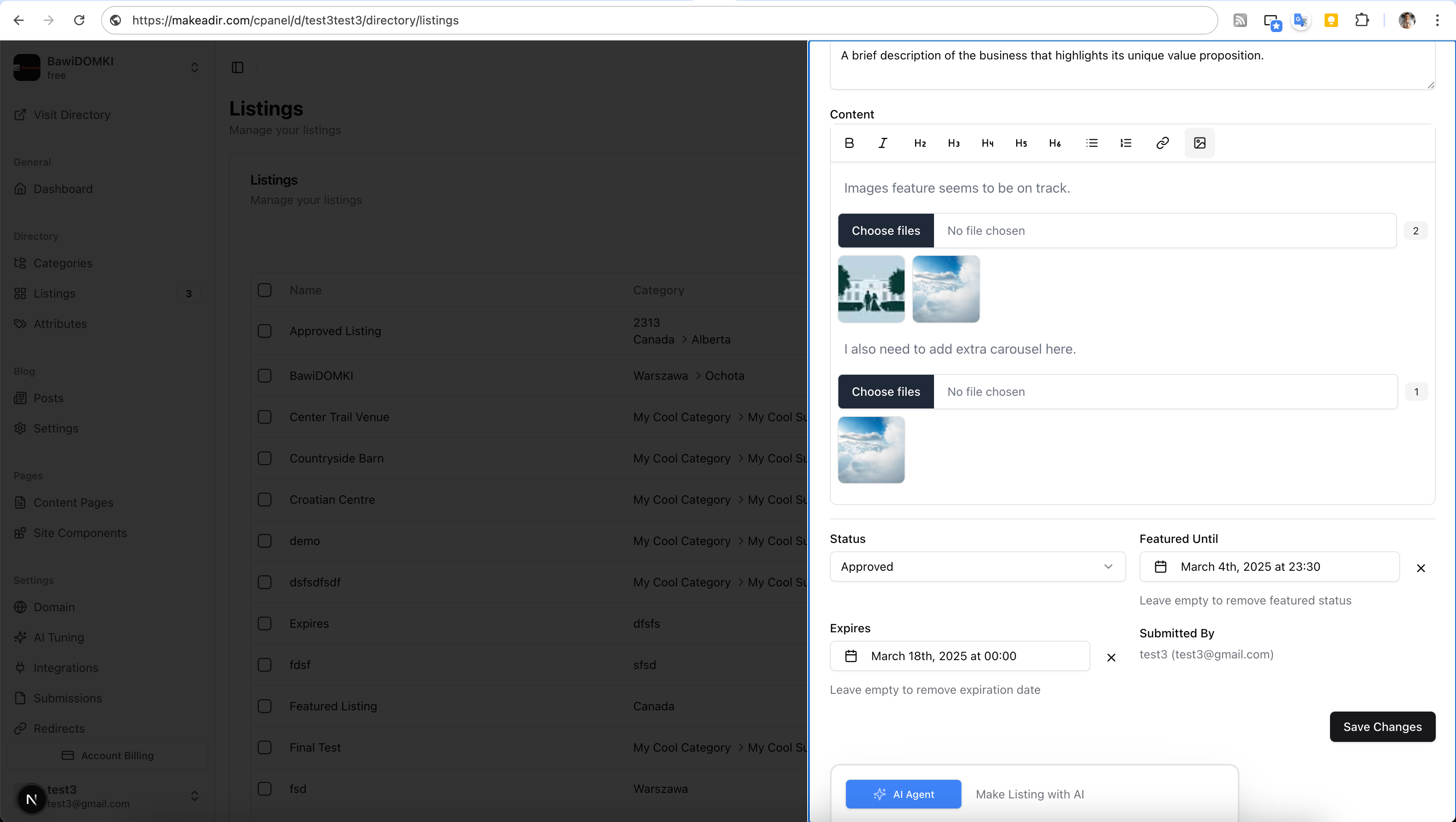Insert numbered list in content editor
The image size is (1456, 822).
(1125, 142)
